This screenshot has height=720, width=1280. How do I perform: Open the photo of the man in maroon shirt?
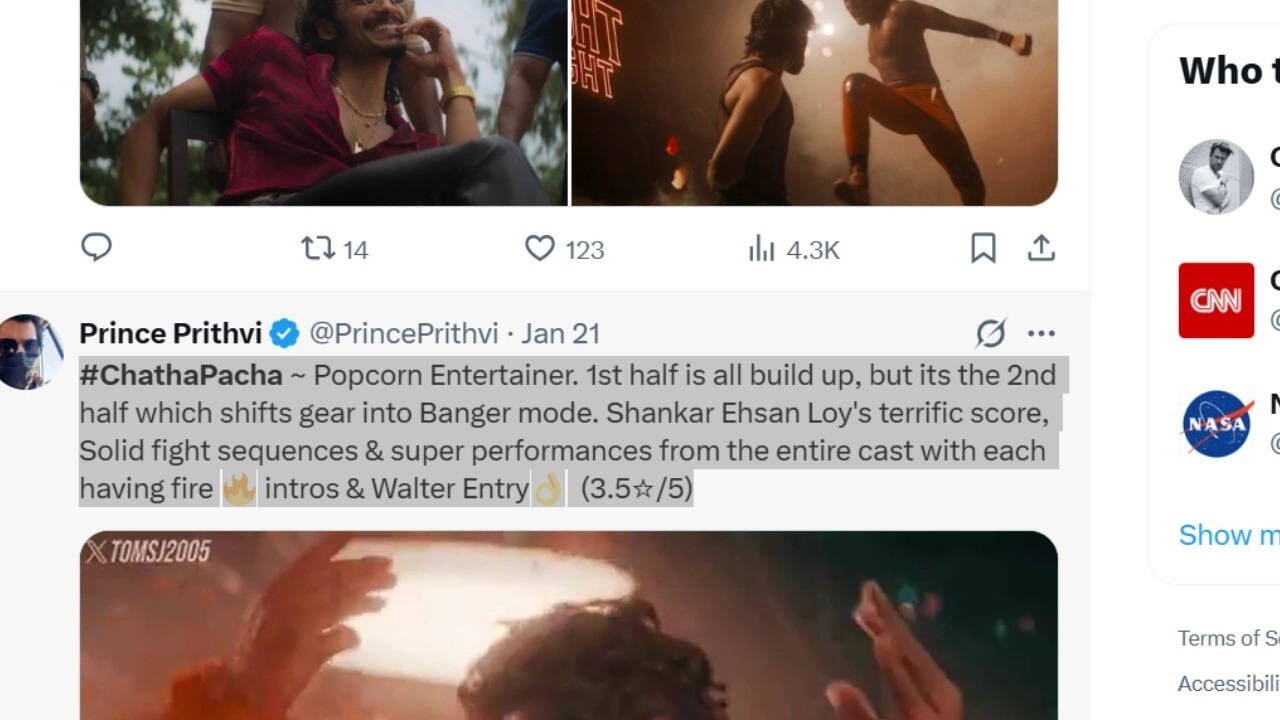323,100
